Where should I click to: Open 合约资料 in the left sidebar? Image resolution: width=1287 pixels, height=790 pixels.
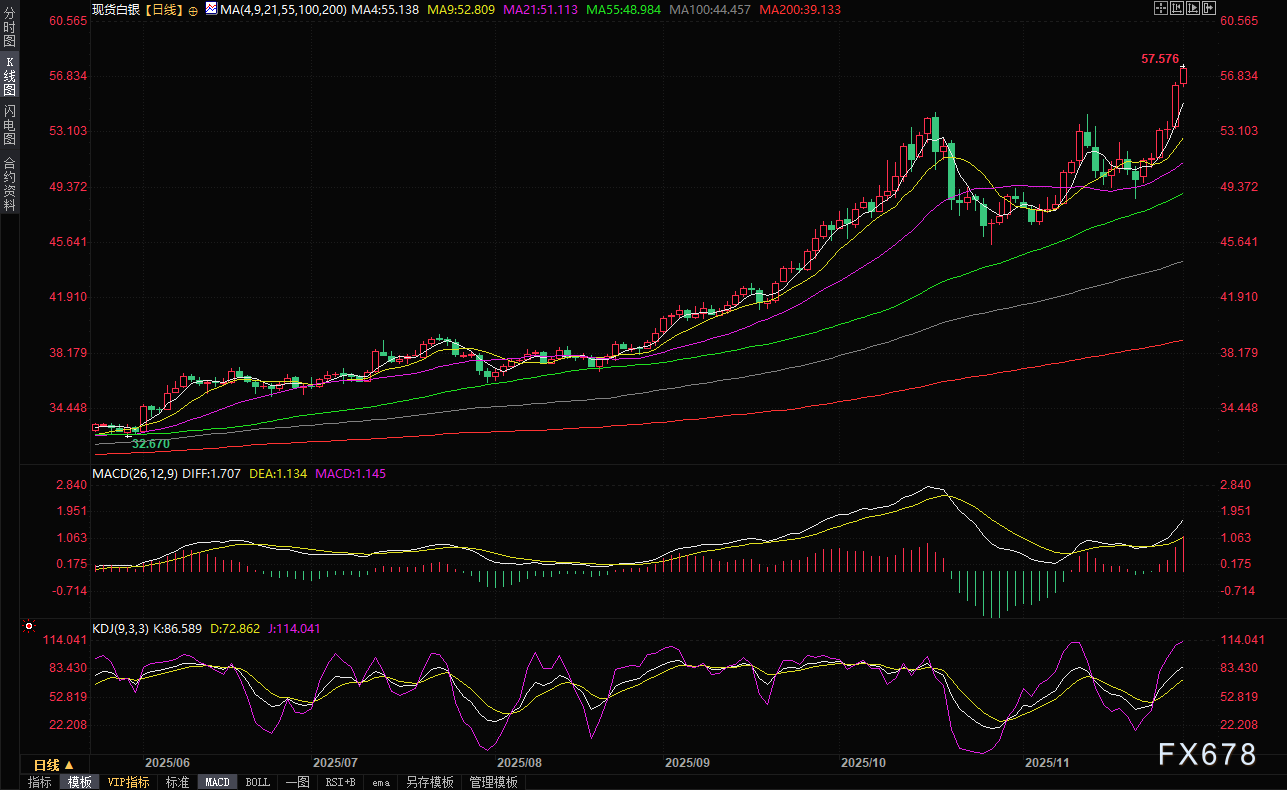click(x=9, y=184)
